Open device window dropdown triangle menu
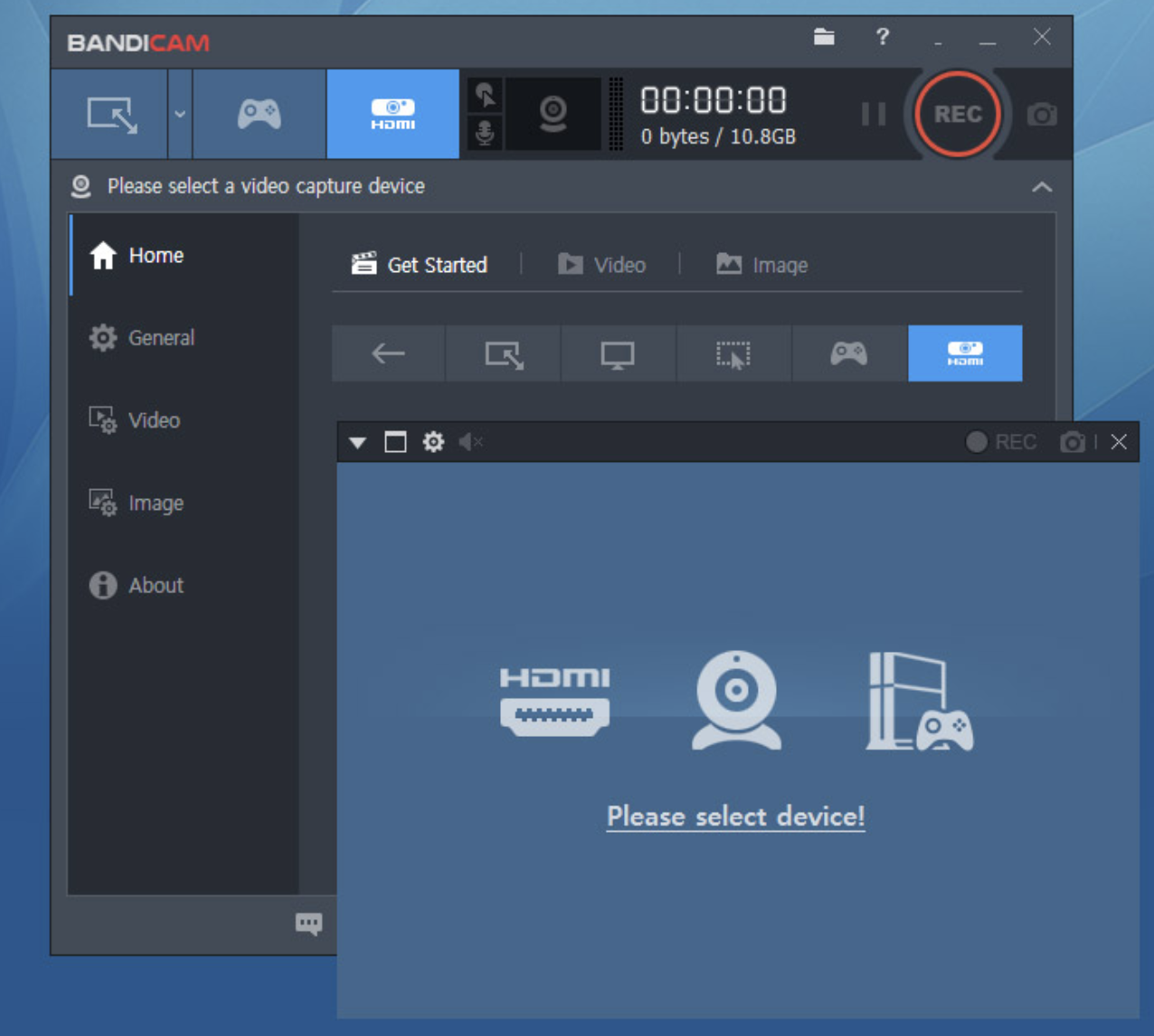Viewport: 1154px width, 1036px height. (x=358, y=443)
